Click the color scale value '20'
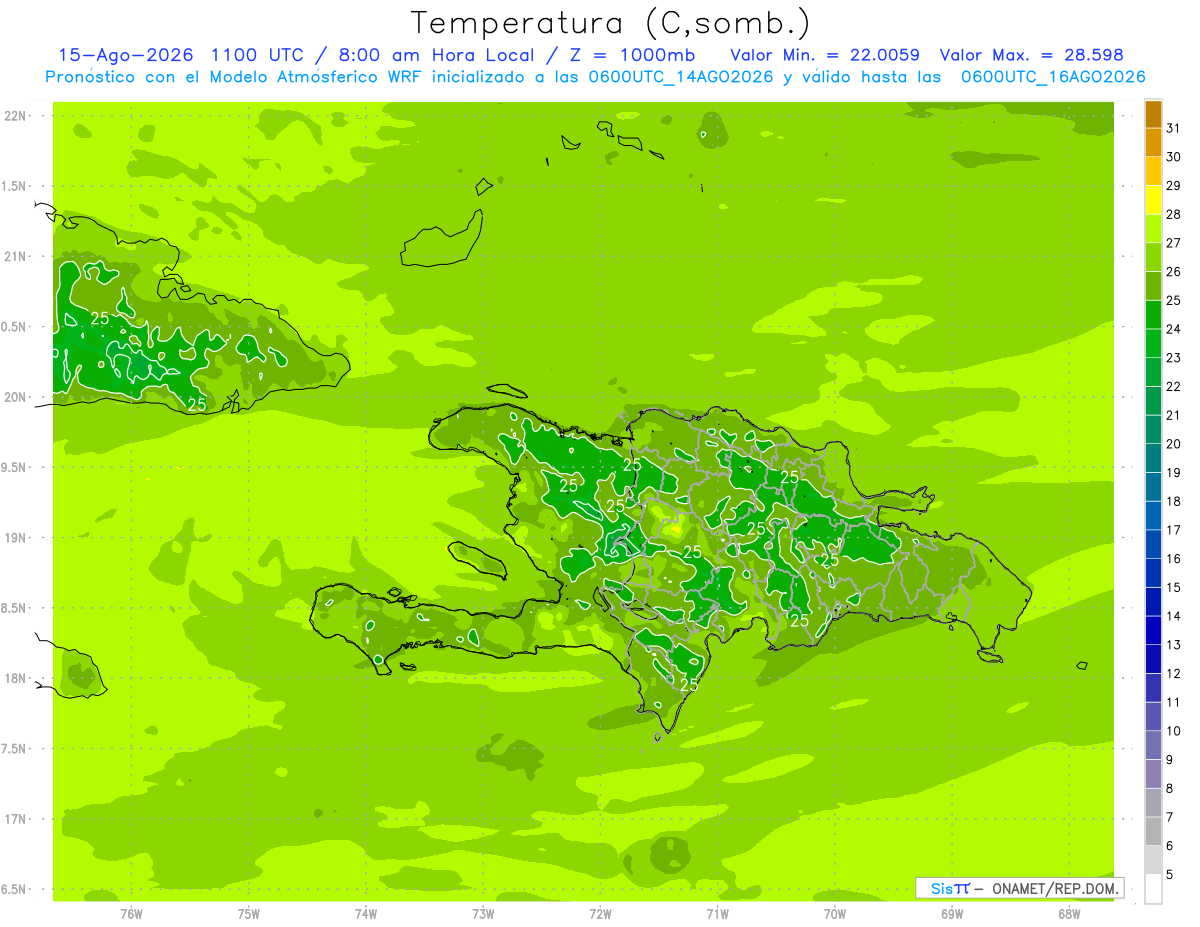The height and width of the screenshot is (927, 1200). [x=1174, y=444]
